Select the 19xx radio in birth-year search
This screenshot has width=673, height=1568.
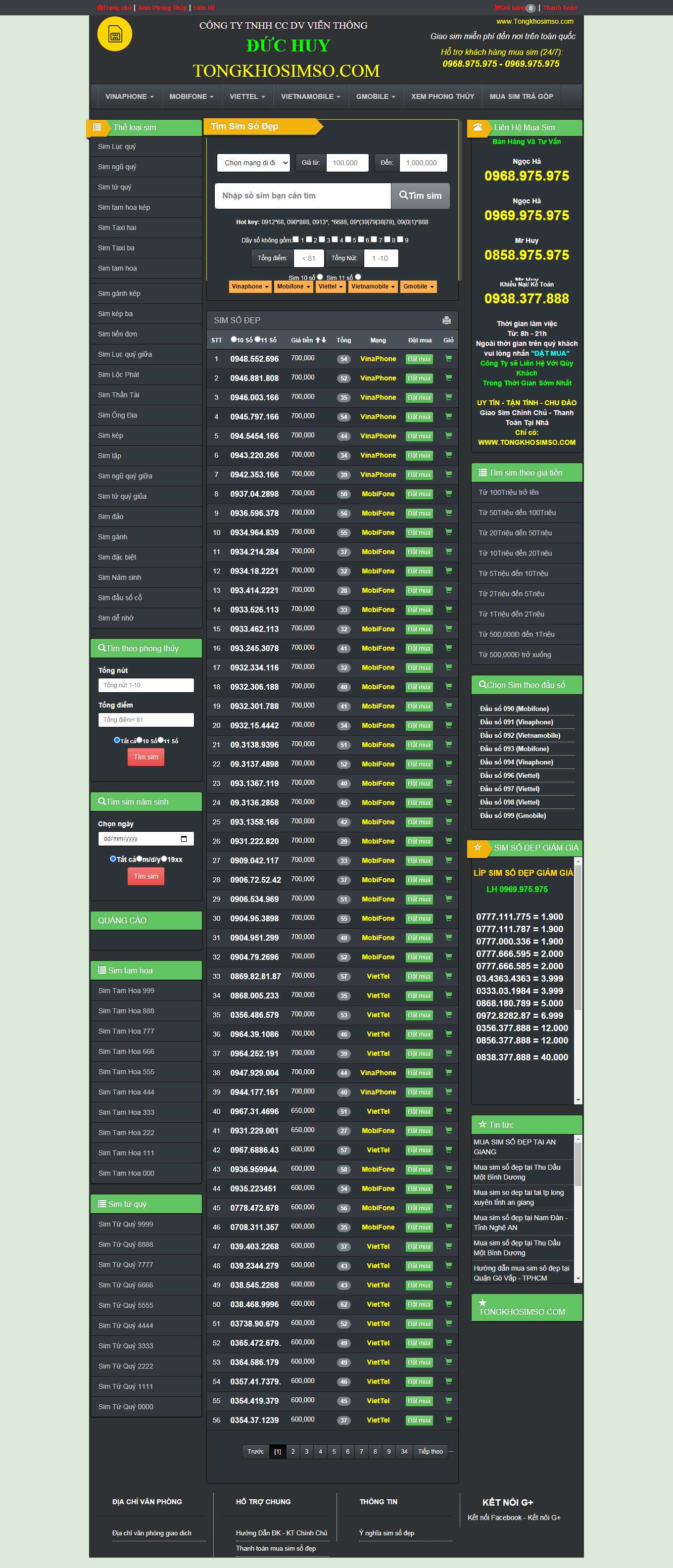[x=164, y=859]
